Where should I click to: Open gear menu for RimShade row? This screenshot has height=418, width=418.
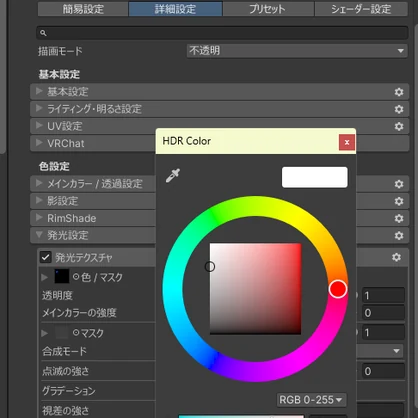click(399, 218)
